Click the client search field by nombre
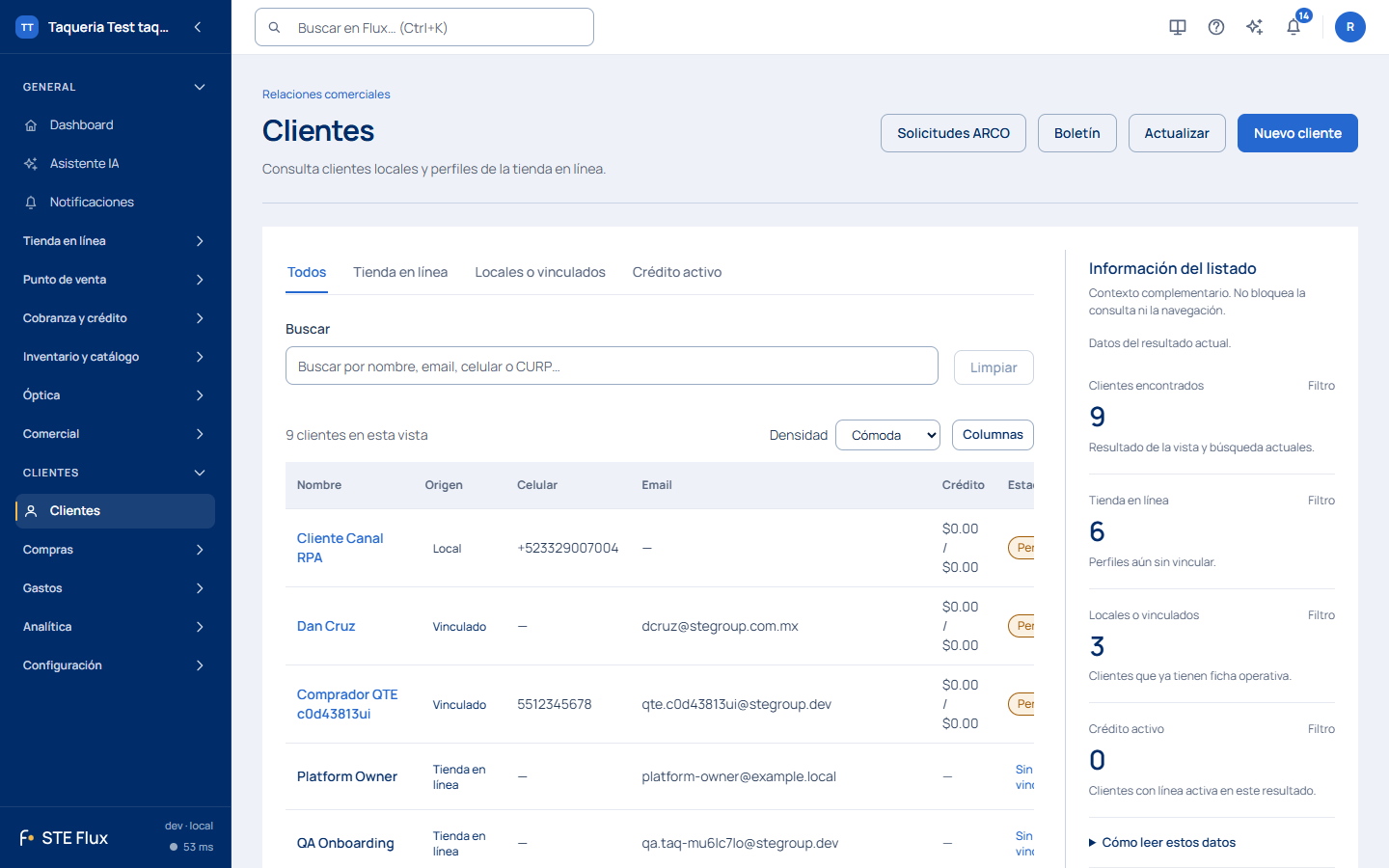 (x=612, y=366)
